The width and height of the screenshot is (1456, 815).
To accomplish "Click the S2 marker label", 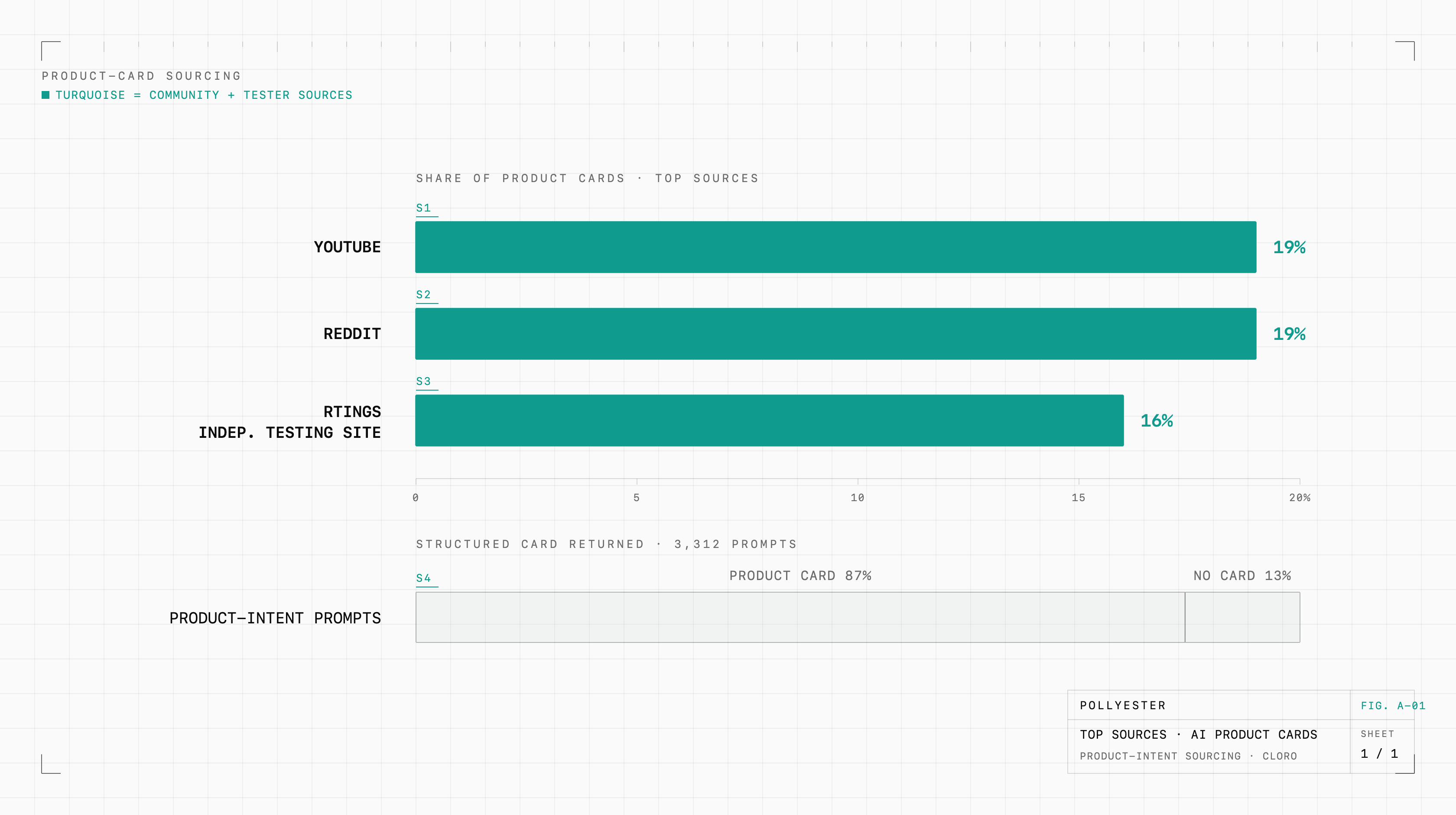I will 423,294.
